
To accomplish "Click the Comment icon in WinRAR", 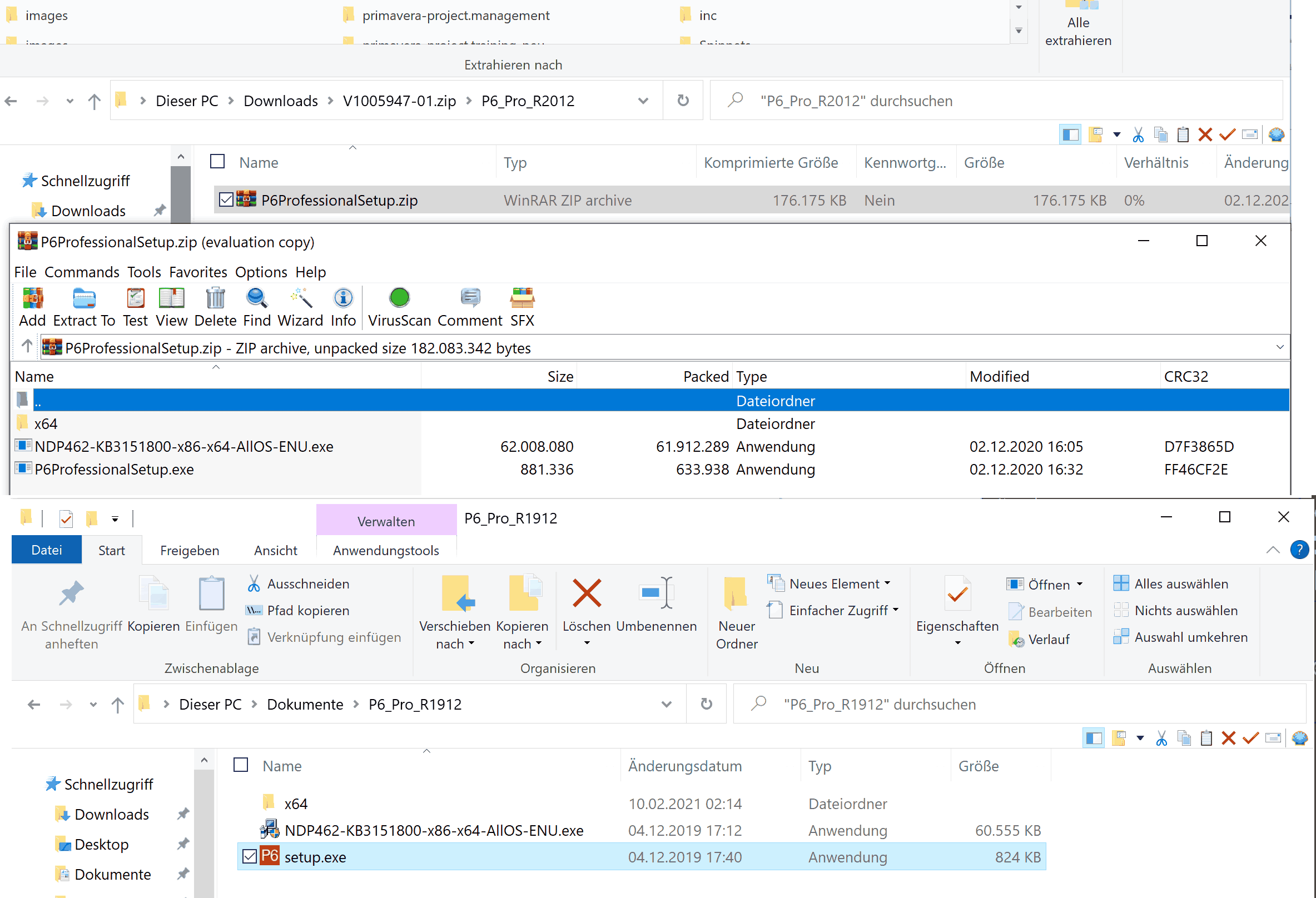I will point(469,299).
